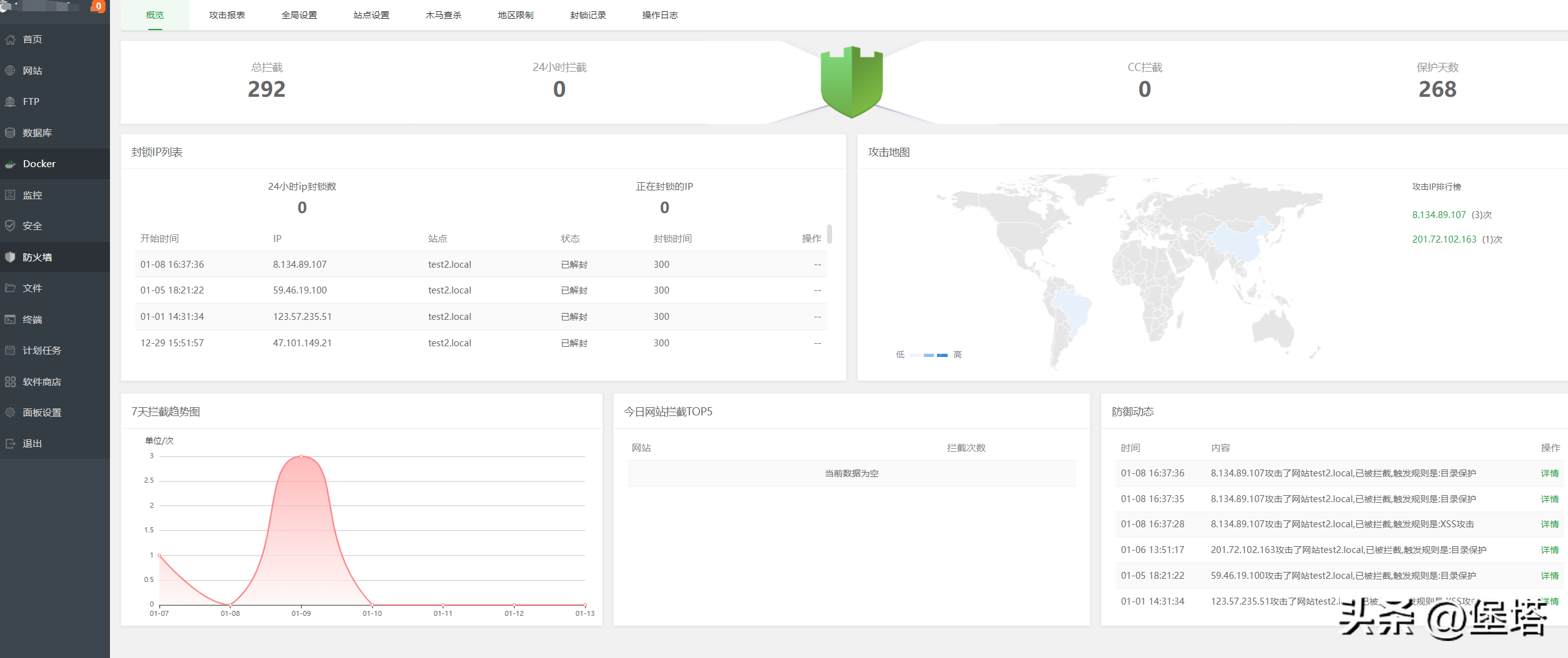Click the monitor icon beside 监控

coord(10,195)
